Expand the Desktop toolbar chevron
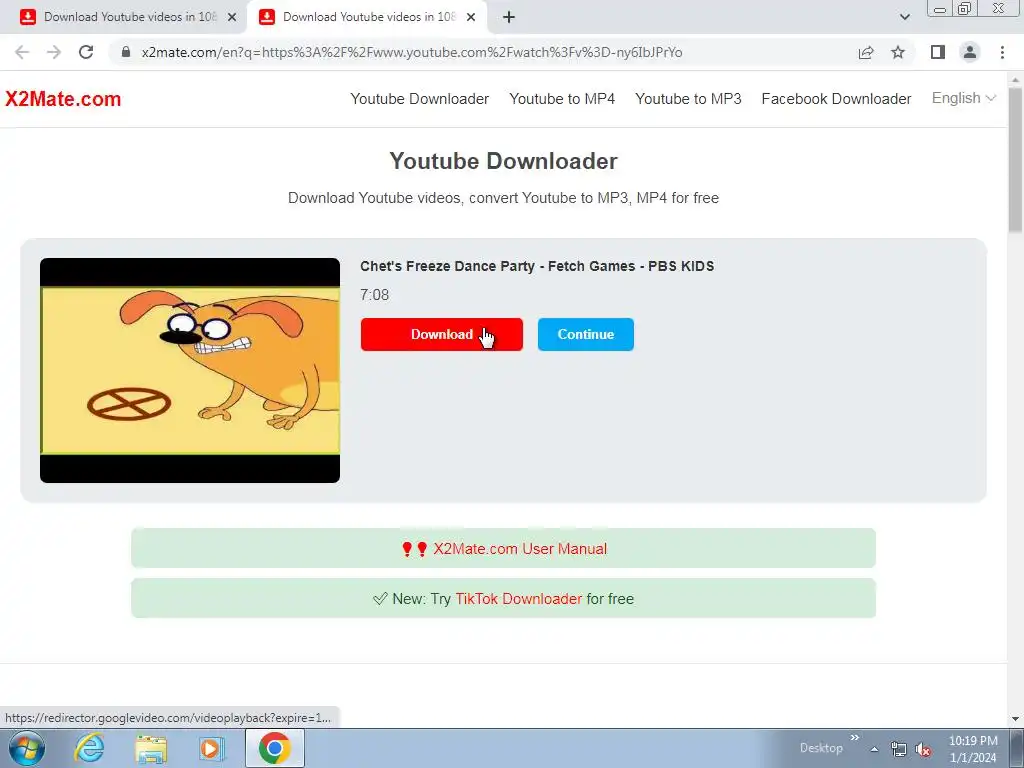This screenshot has width=1024, height=768. click(x=855, y=737)
